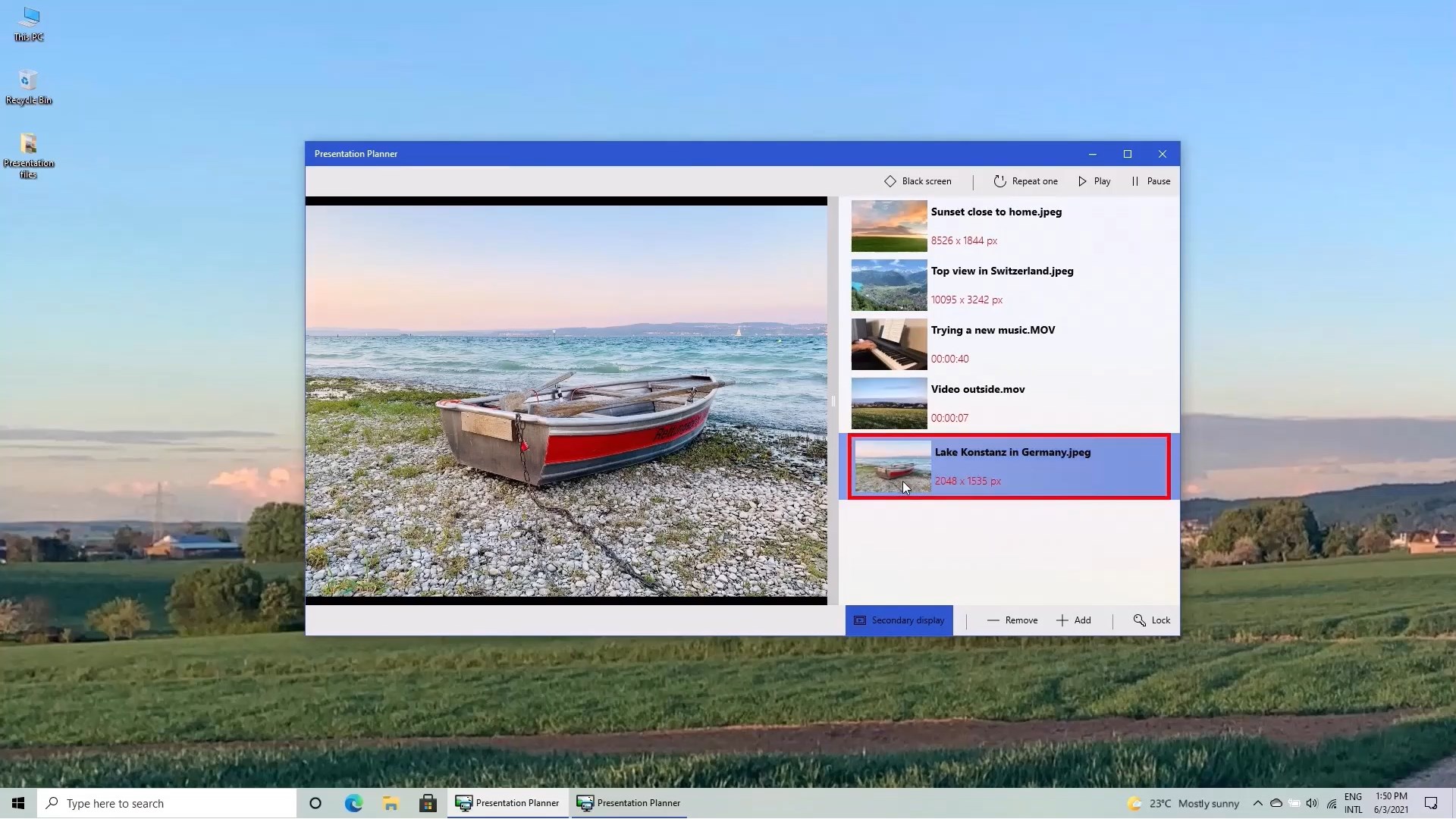1456x819 pixels.
Task: Open File Explorer in the taskbar
Action: click(x=391, y=803)
